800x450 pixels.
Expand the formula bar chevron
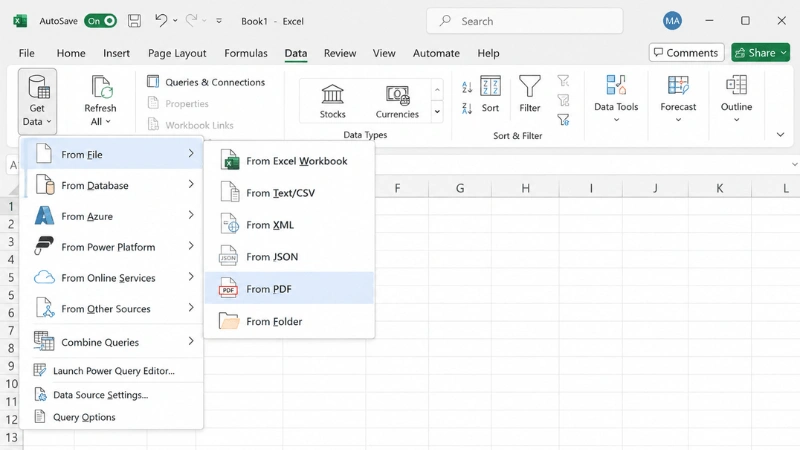pyautogui.click(x=794, y=164)
